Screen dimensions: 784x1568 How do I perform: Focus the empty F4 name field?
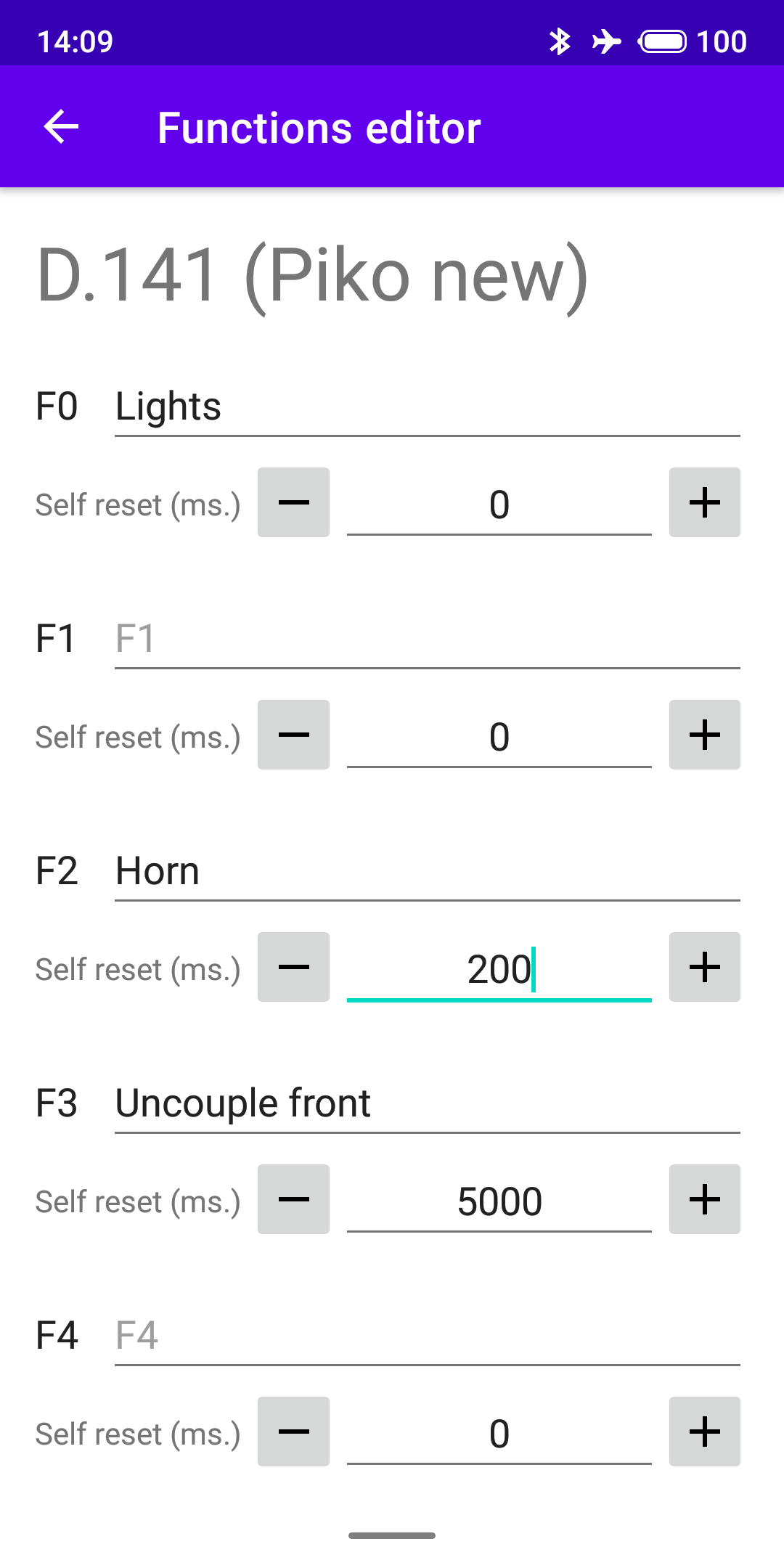click(427, 1336)
